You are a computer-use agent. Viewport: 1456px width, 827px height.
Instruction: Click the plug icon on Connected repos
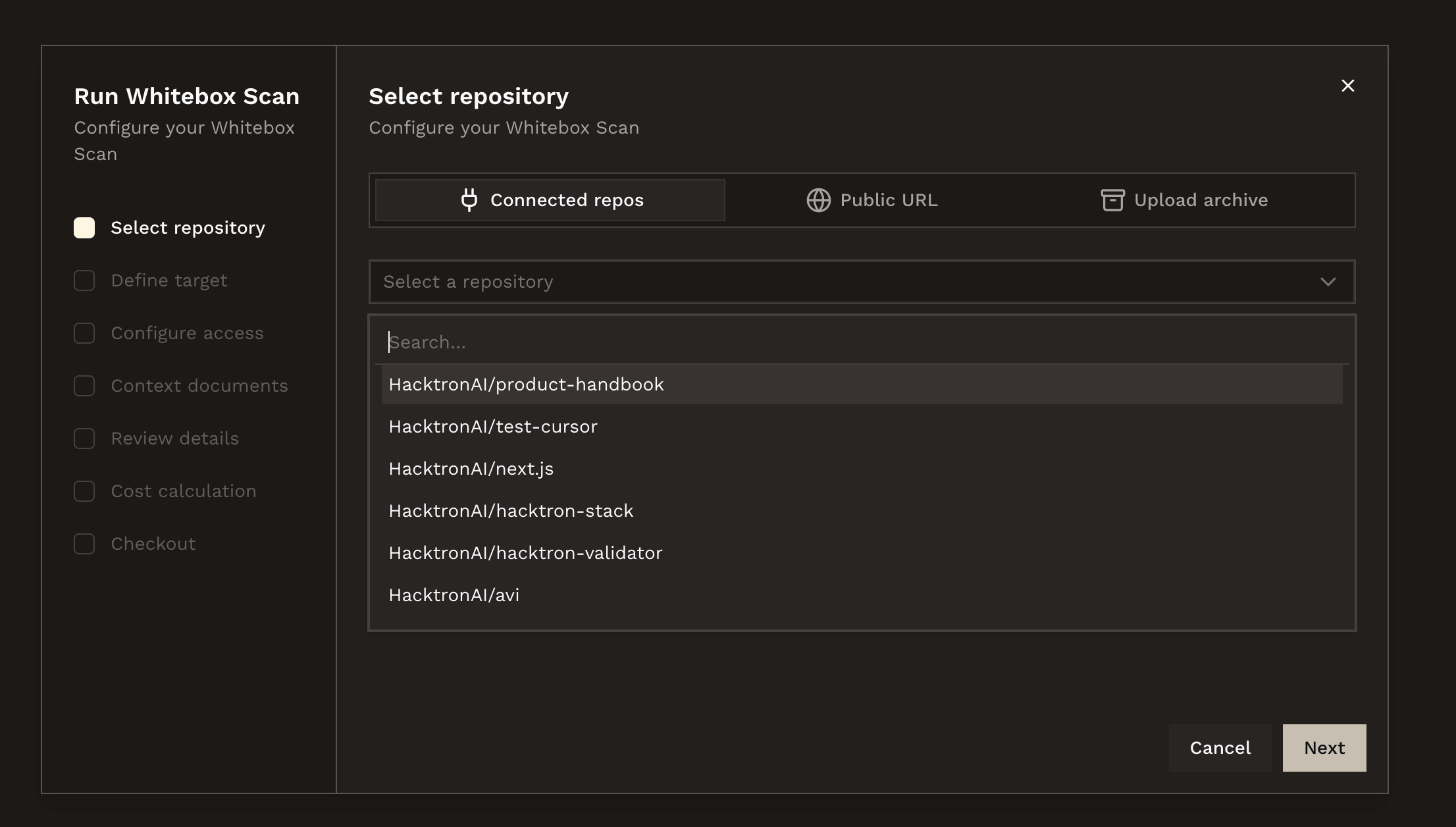pos(469,200)
